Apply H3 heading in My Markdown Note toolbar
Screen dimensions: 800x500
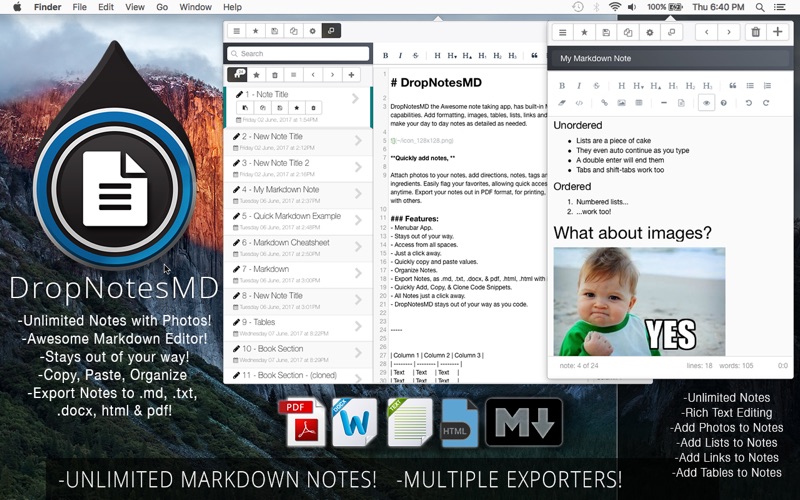point(708,86)
